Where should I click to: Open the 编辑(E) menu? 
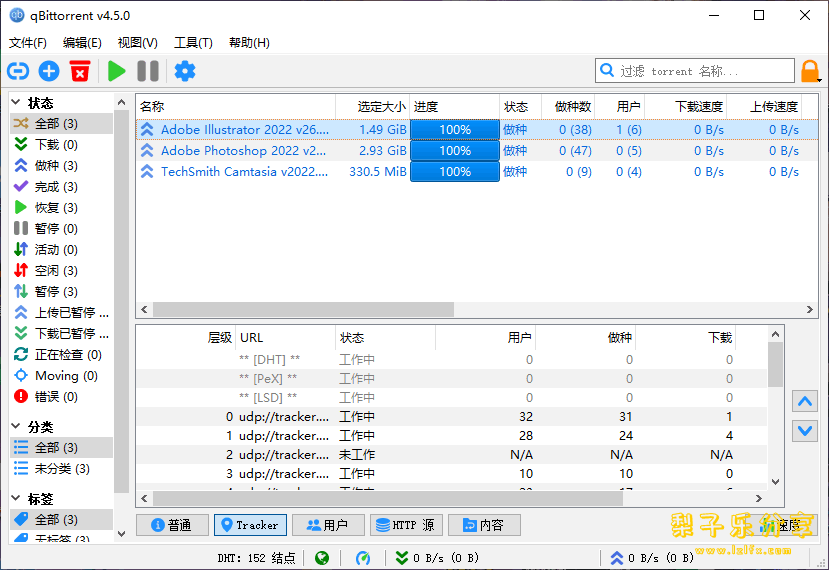pos(82,43)
